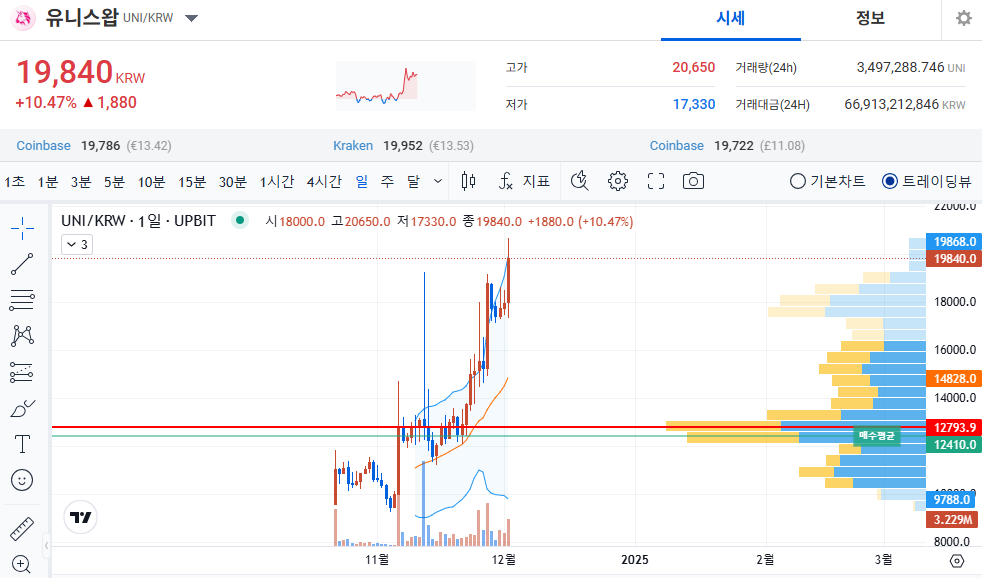Click the green 12410.0 price label
The height and width of the screenshot is (578, 982).
[954, 445]
